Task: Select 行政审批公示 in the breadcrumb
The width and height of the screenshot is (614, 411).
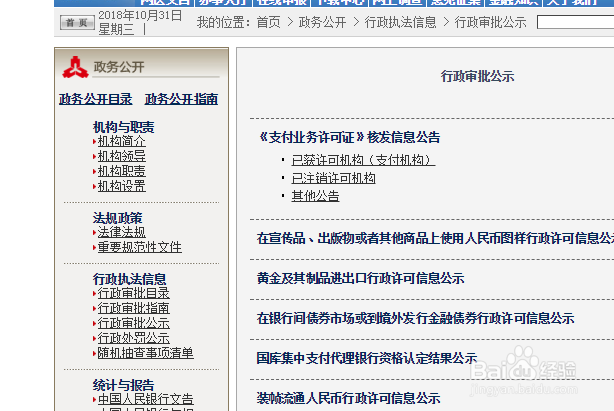Action: (x=490, y=22)
